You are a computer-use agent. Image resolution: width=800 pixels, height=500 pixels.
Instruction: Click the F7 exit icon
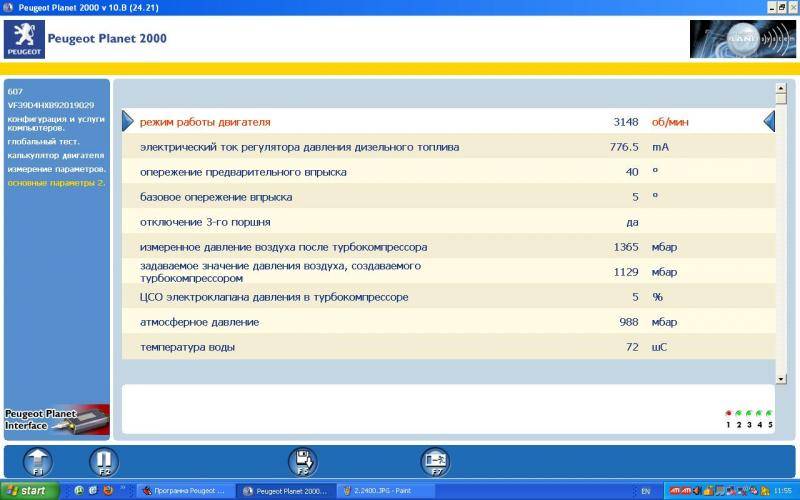[435, 461]
